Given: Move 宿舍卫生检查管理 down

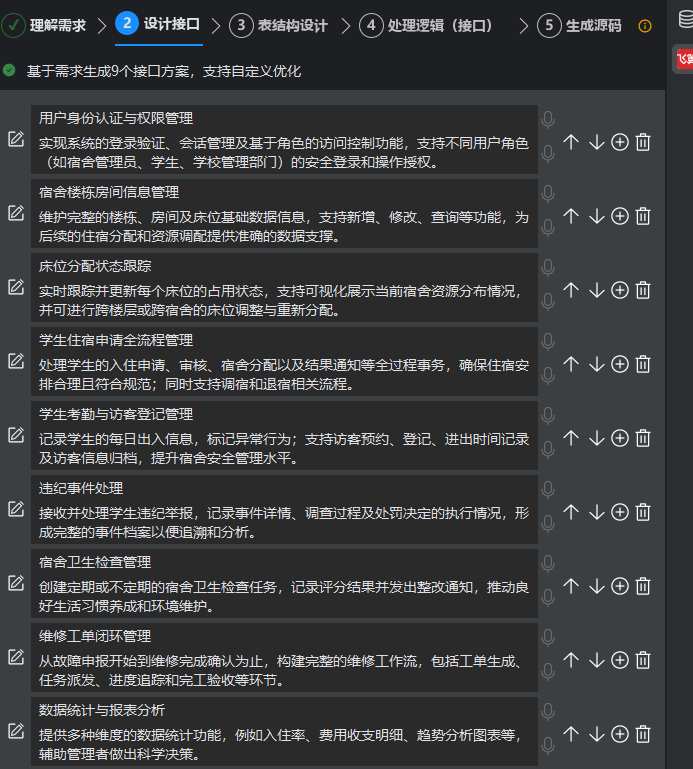Looking at the screenshot, I should [596, 587].
